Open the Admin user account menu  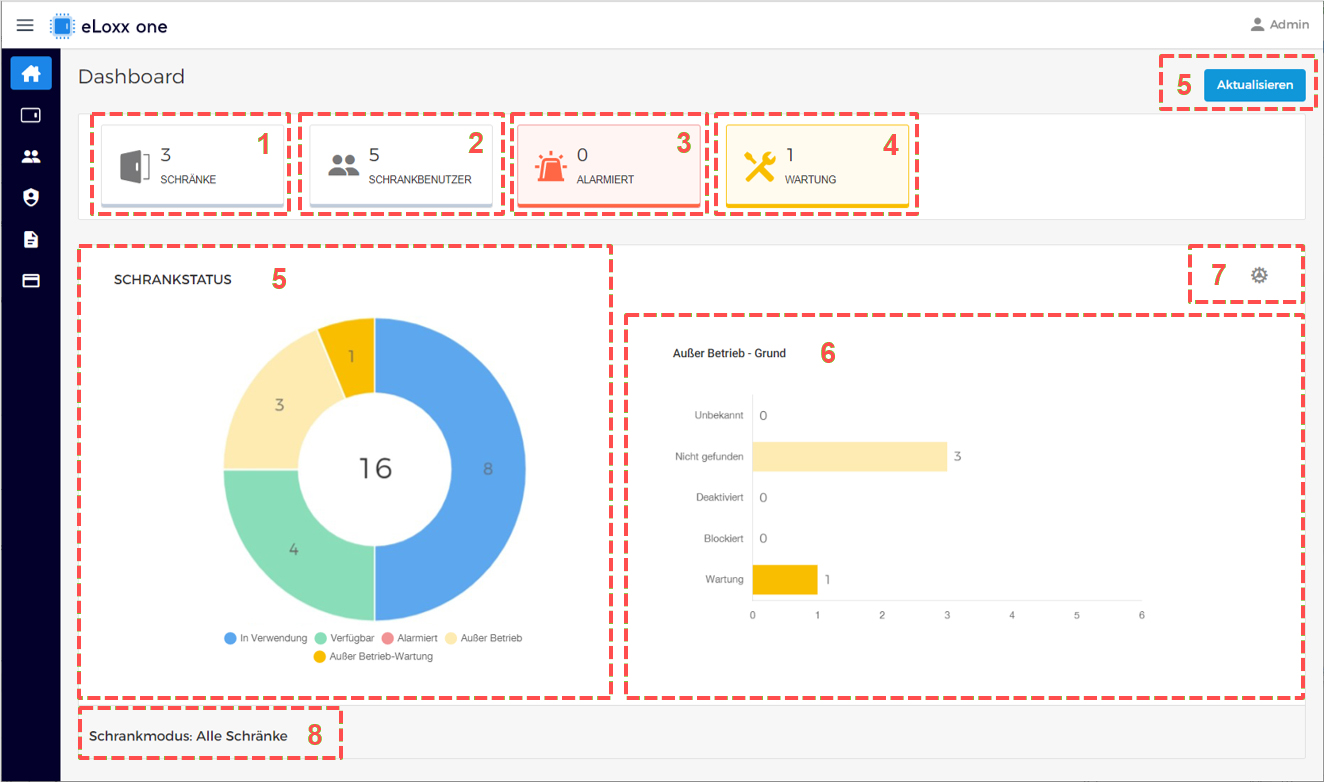[1279, 25]
